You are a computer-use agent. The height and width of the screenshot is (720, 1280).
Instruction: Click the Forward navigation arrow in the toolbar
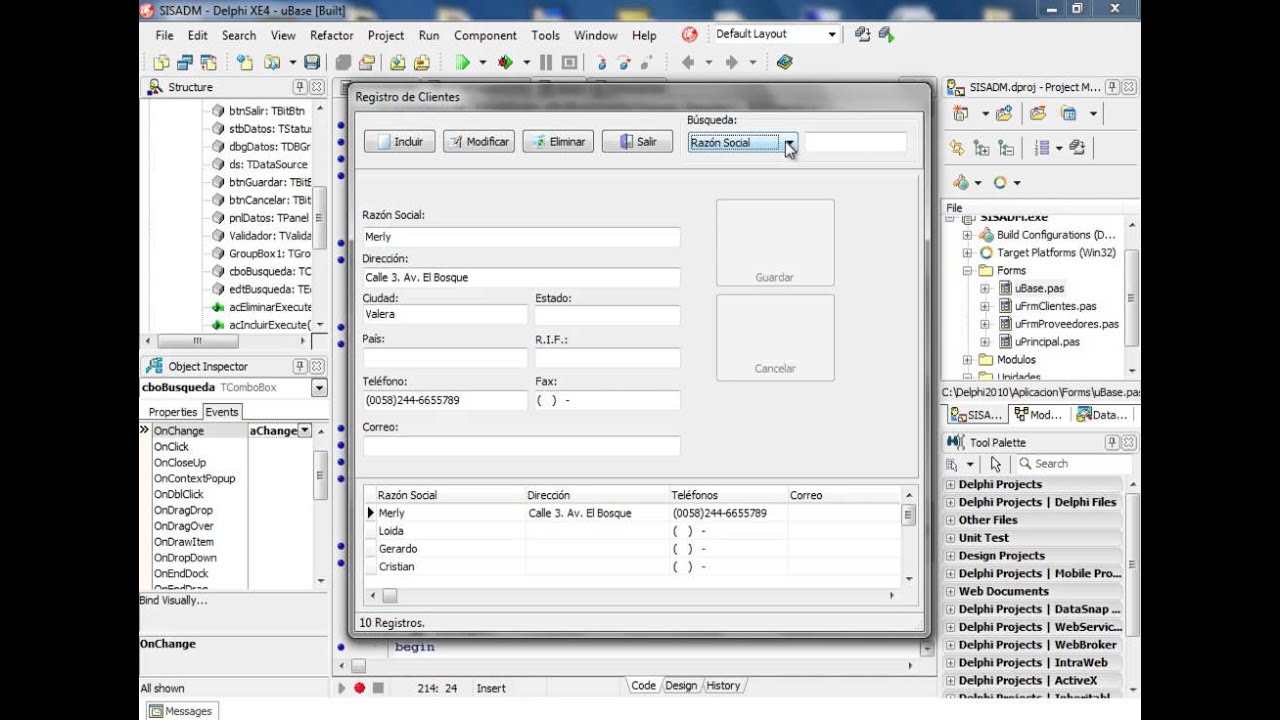[731, 62]
